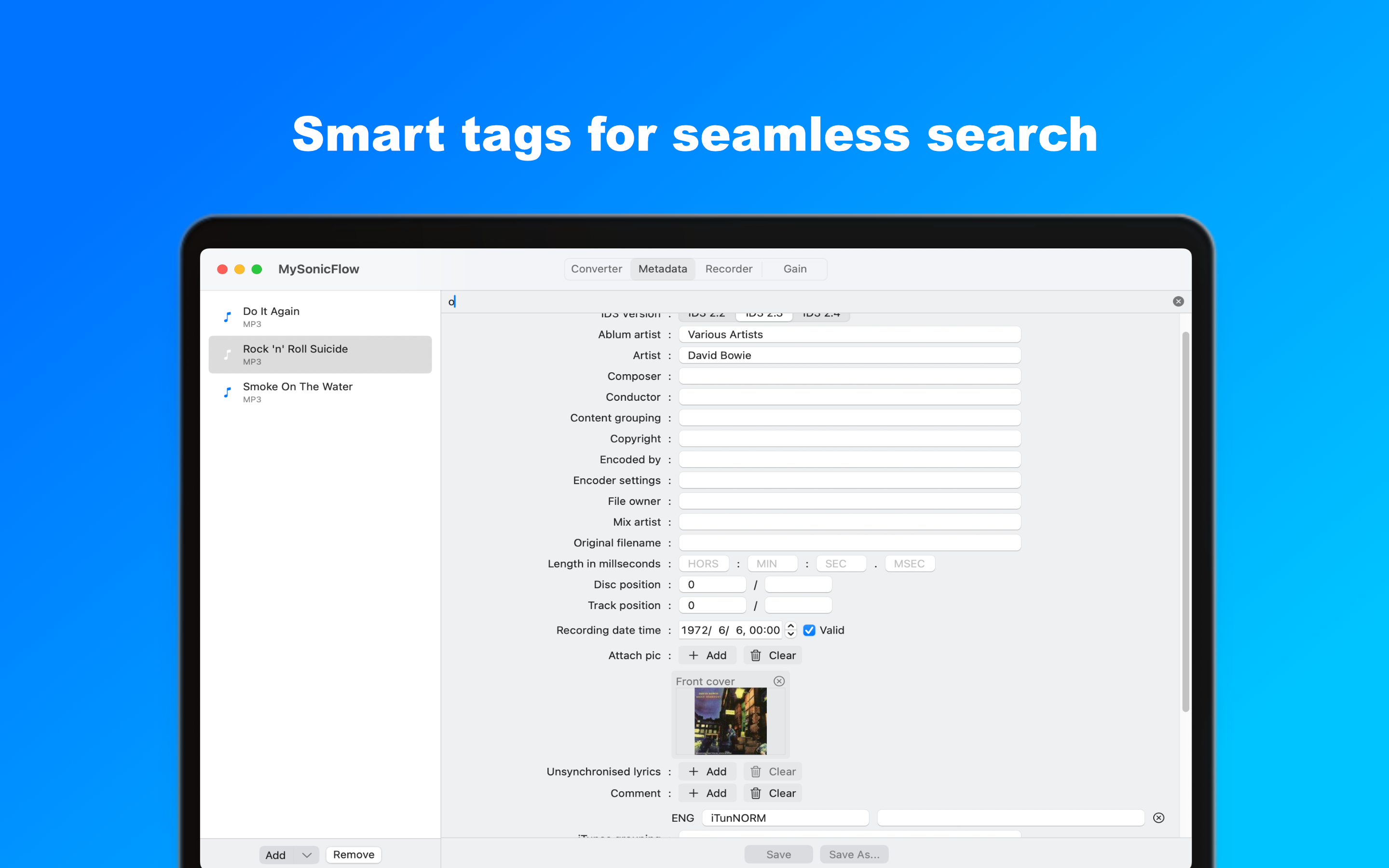Click the Copyright input field
Viewport: 1389px width, 868px height.
[849, 439]
